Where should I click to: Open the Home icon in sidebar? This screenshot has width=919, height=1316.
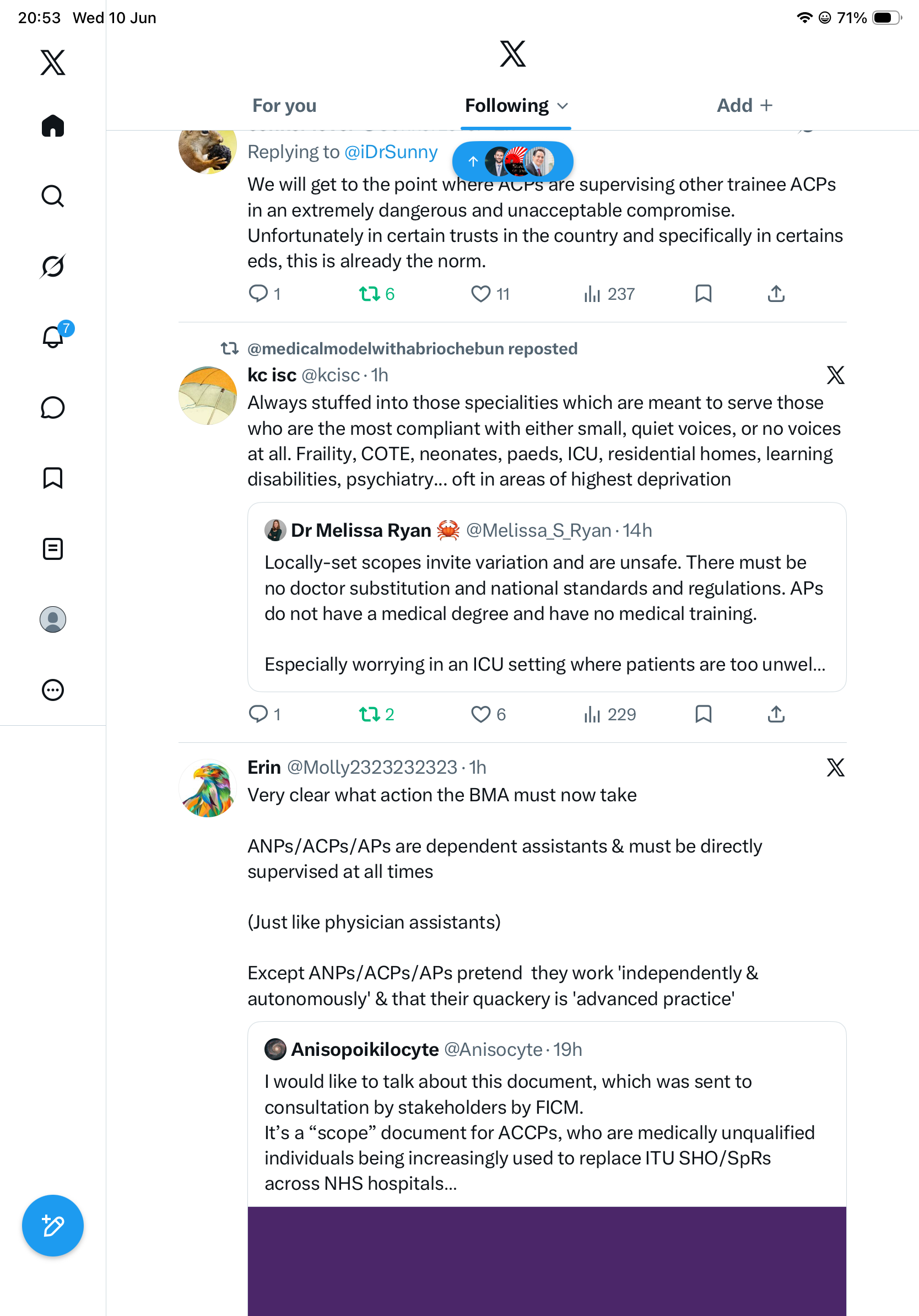(x=53, y=126)
